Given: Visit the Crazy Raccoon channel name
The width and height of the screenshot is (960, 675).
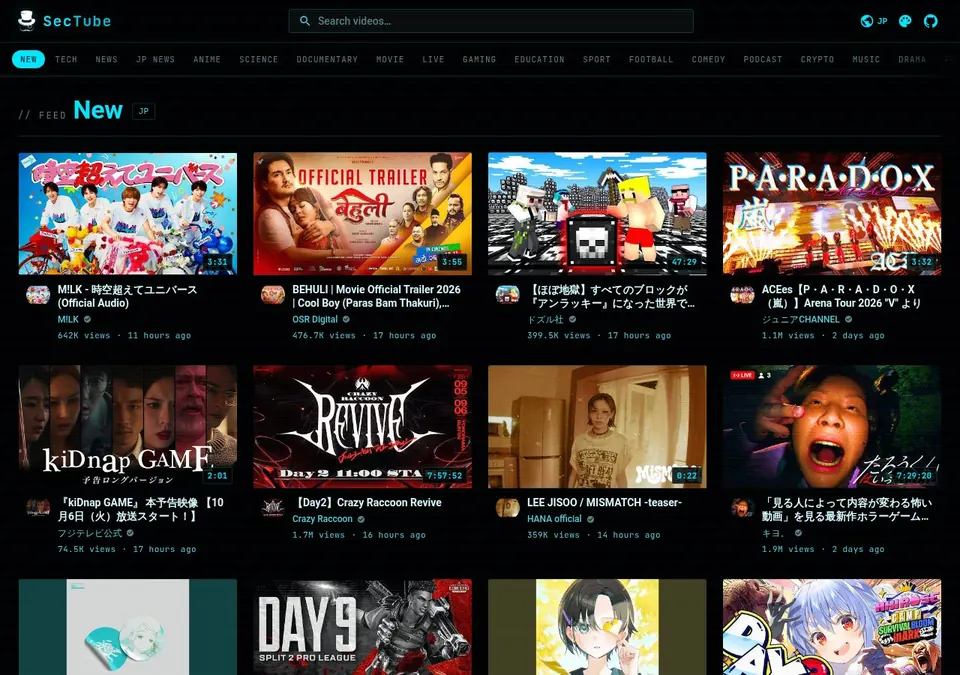Looking at the screenshot, I should (322, 519).
